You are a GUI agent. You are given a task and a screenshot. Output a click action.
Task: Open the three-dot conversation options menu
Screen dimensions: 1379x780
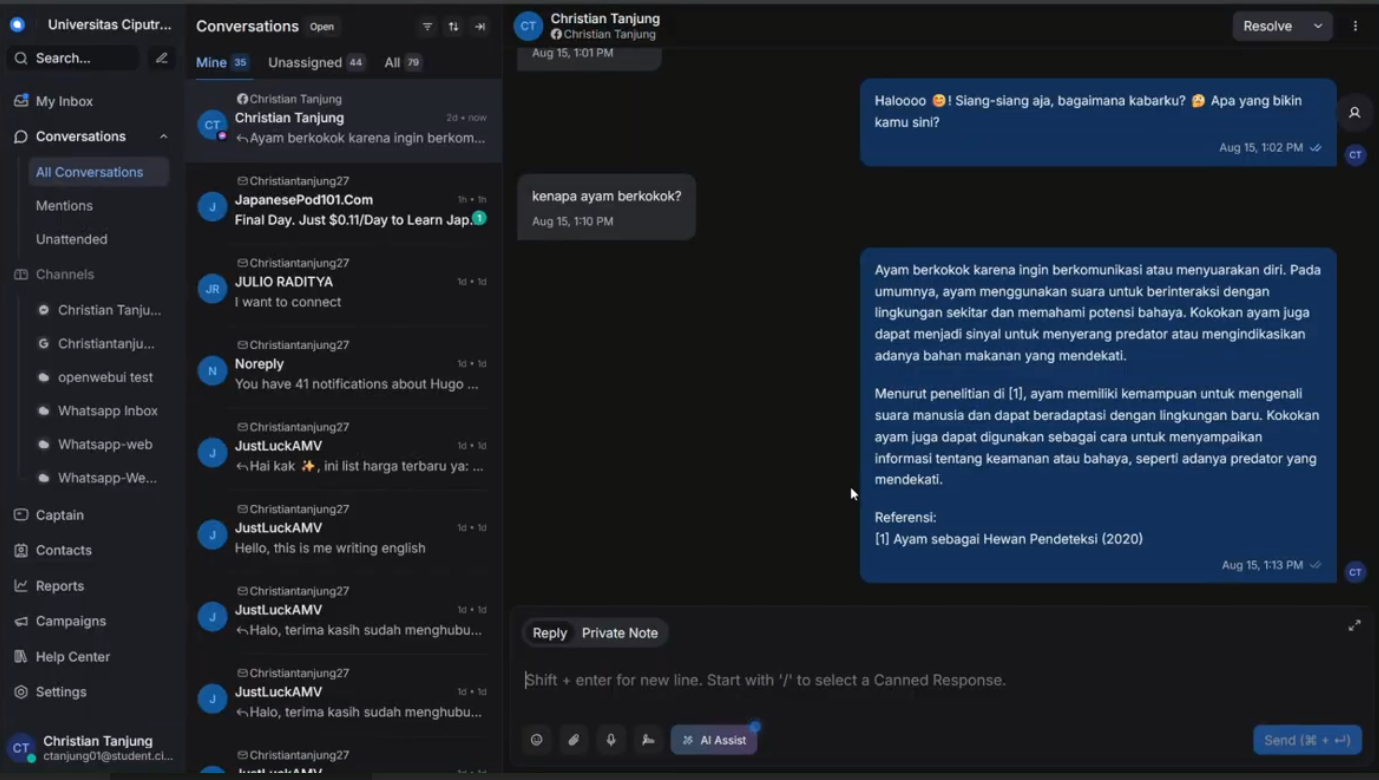[1355, 26]
